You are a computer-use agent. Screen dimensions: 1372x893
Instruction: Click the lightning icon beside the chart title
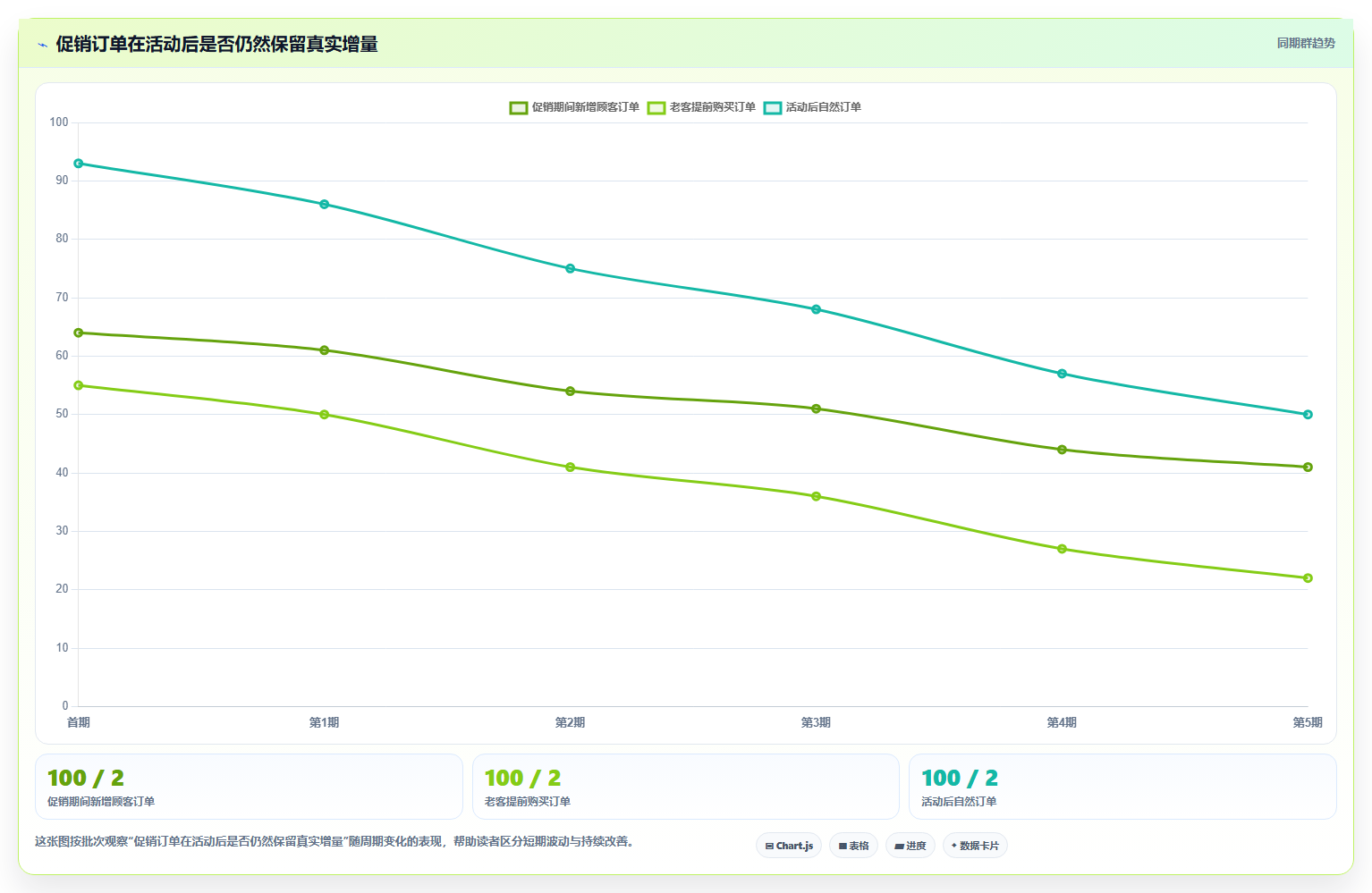point(42,45)
